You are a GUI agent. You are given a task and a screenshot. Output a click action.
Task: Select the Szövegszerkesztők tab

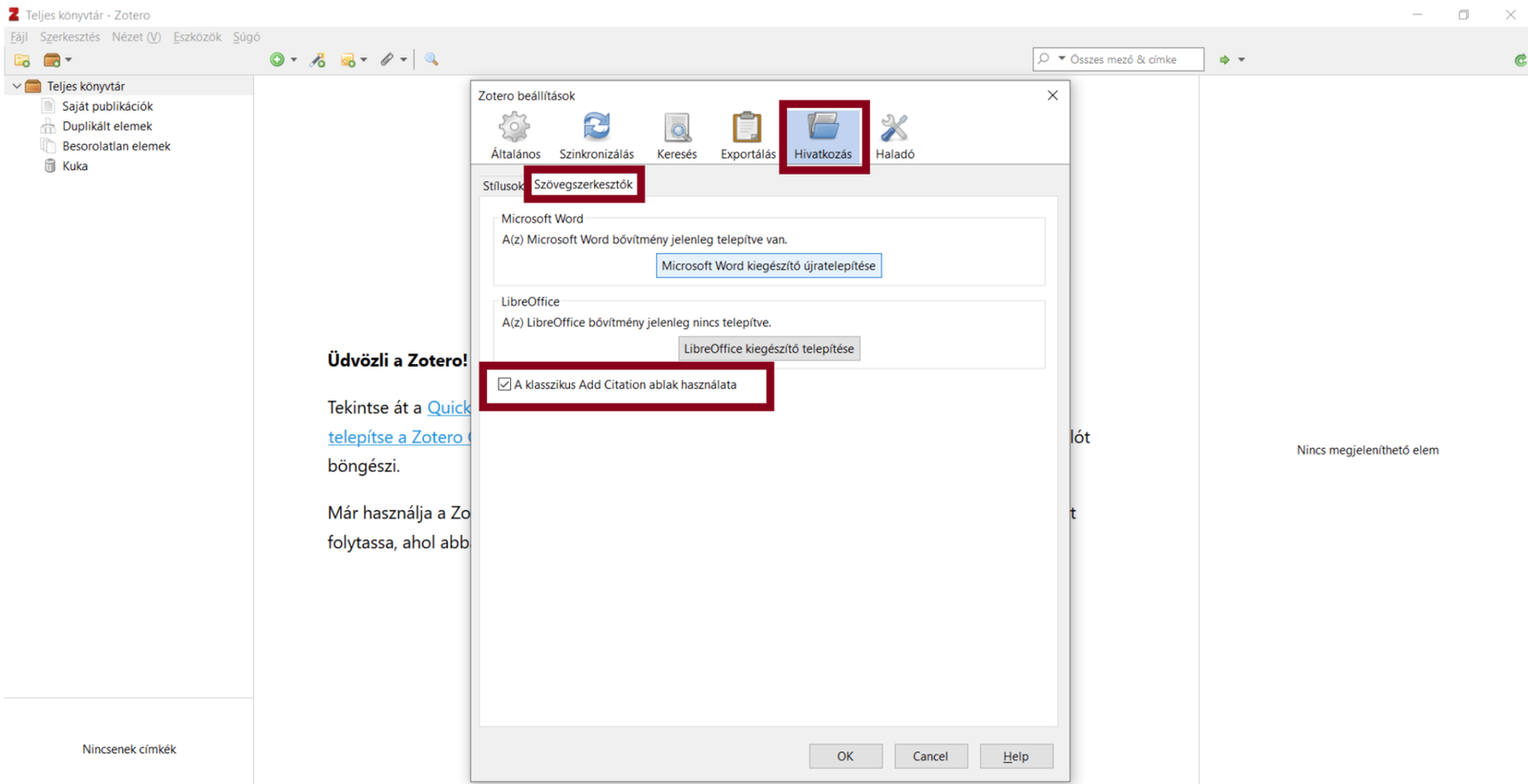point(584,184)
